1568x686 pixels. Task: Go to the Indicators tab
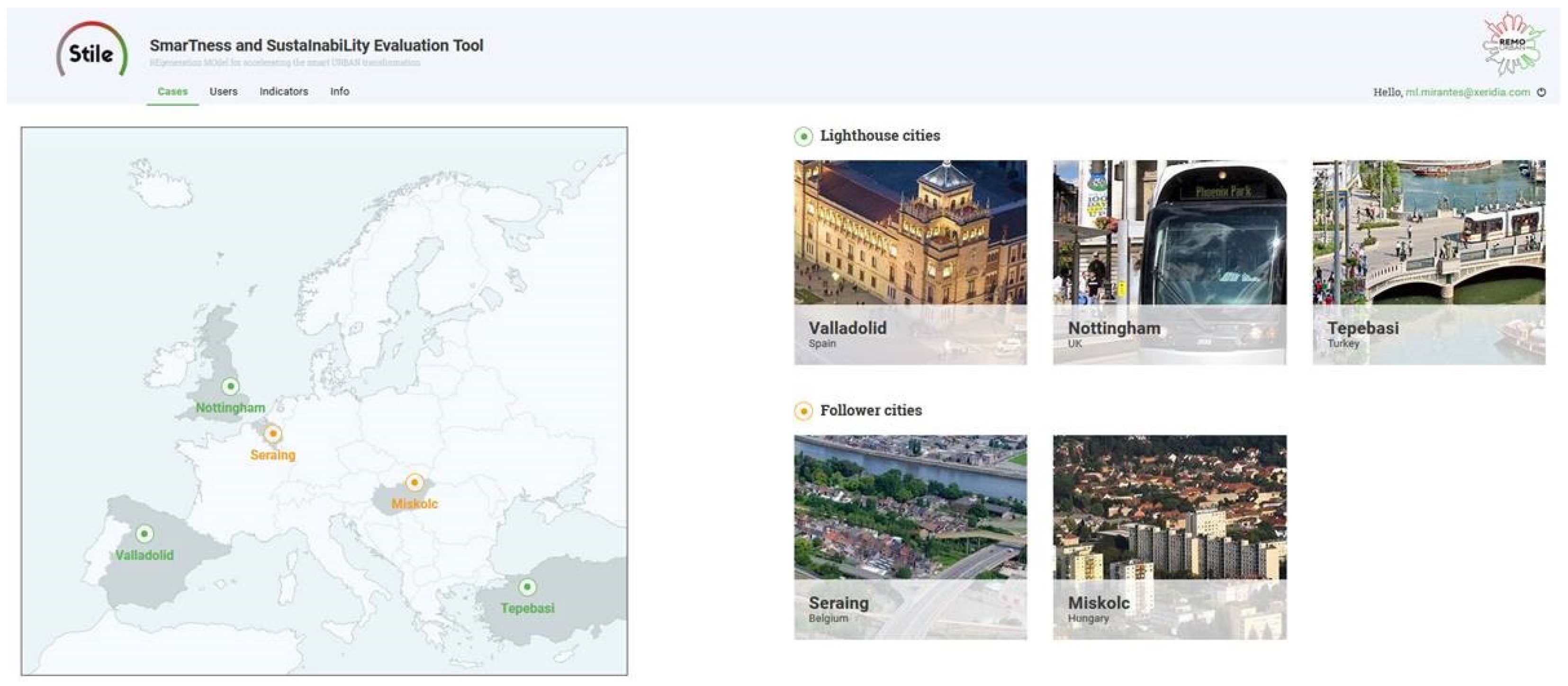pos(284,92)
